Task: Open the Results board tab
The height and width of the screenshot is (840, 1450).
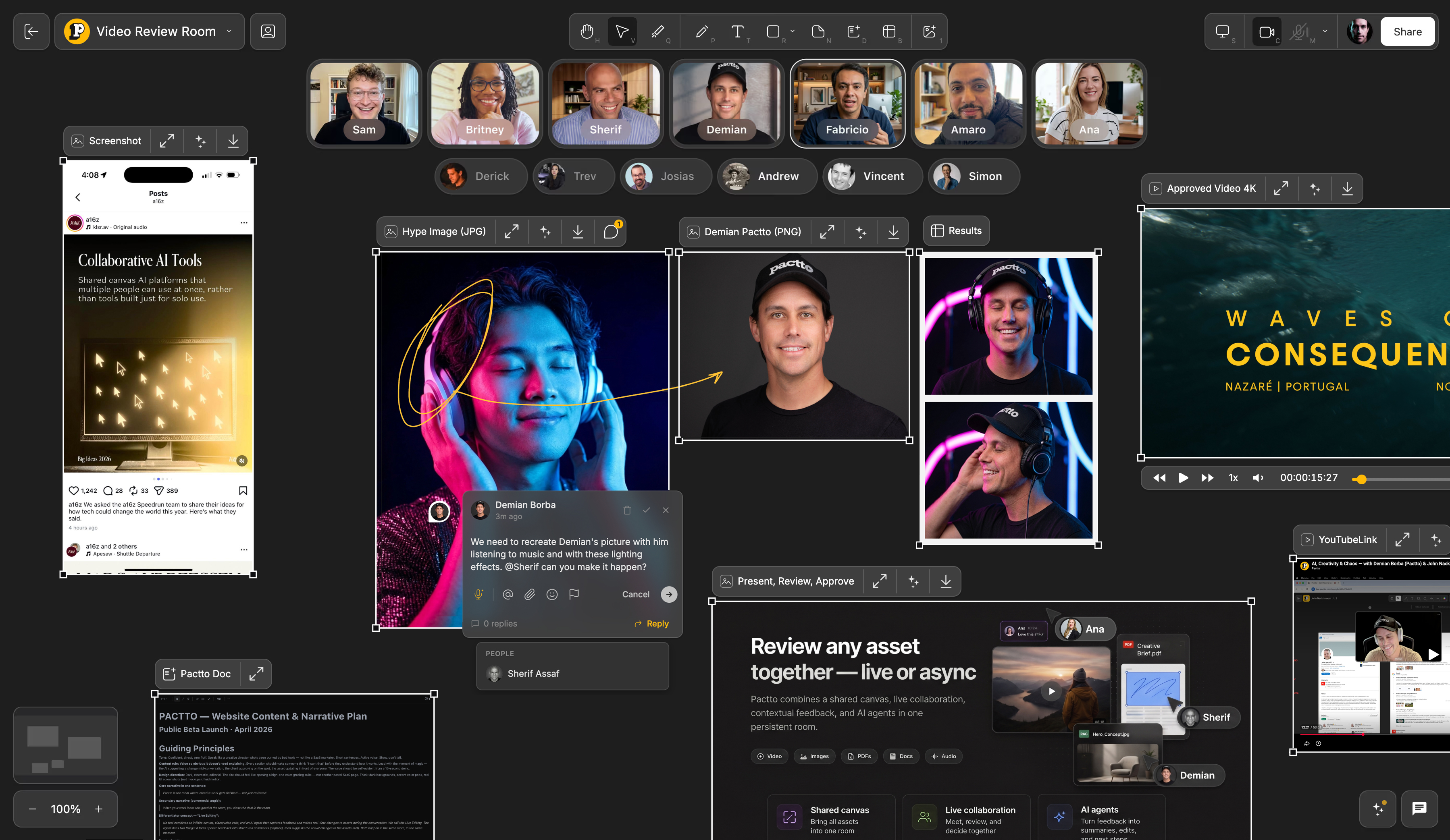Action: coord(956,230)
